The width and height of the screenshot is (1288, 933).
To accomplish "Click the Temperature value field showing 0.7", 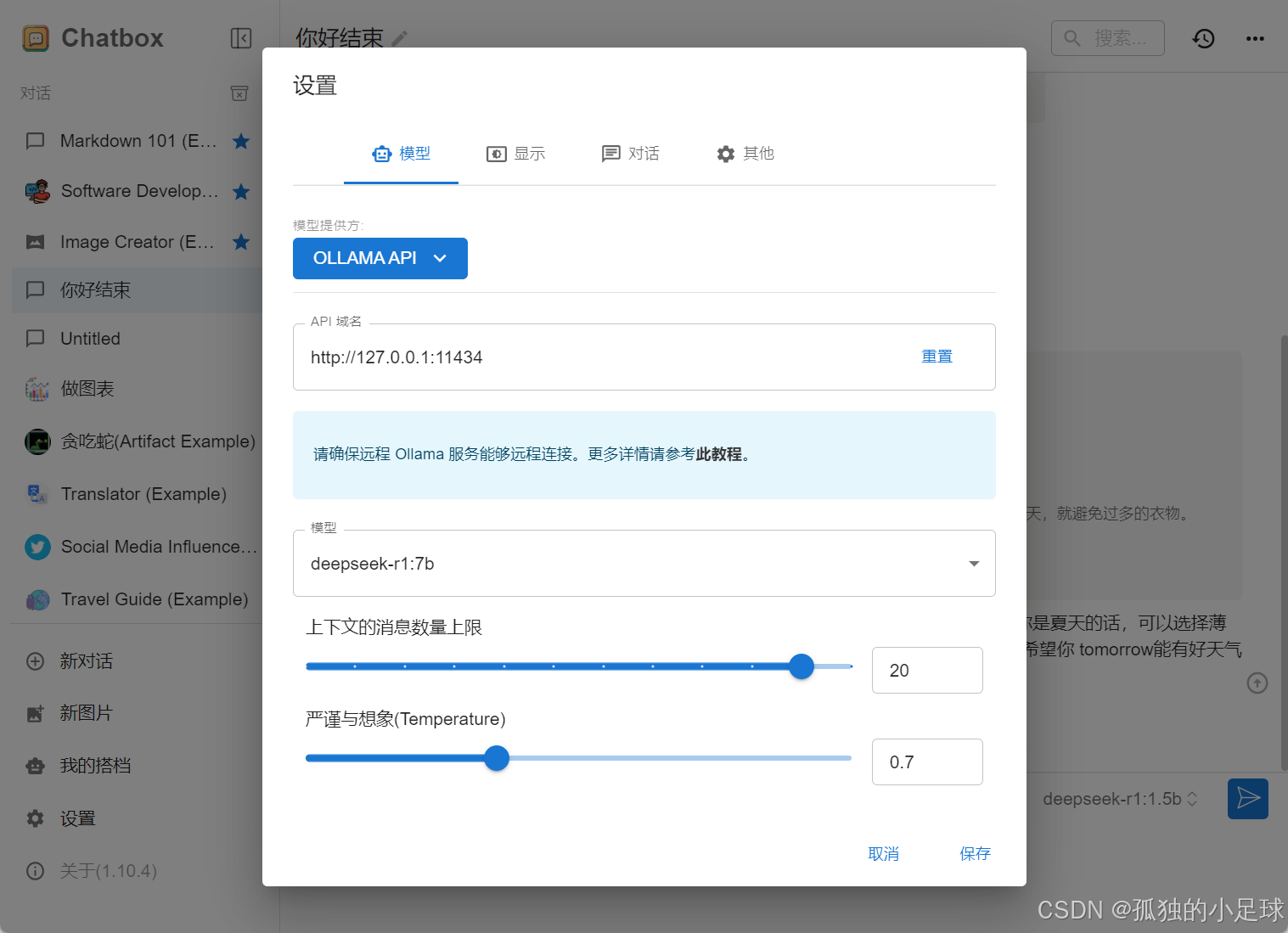I will (x=927, y=762).
